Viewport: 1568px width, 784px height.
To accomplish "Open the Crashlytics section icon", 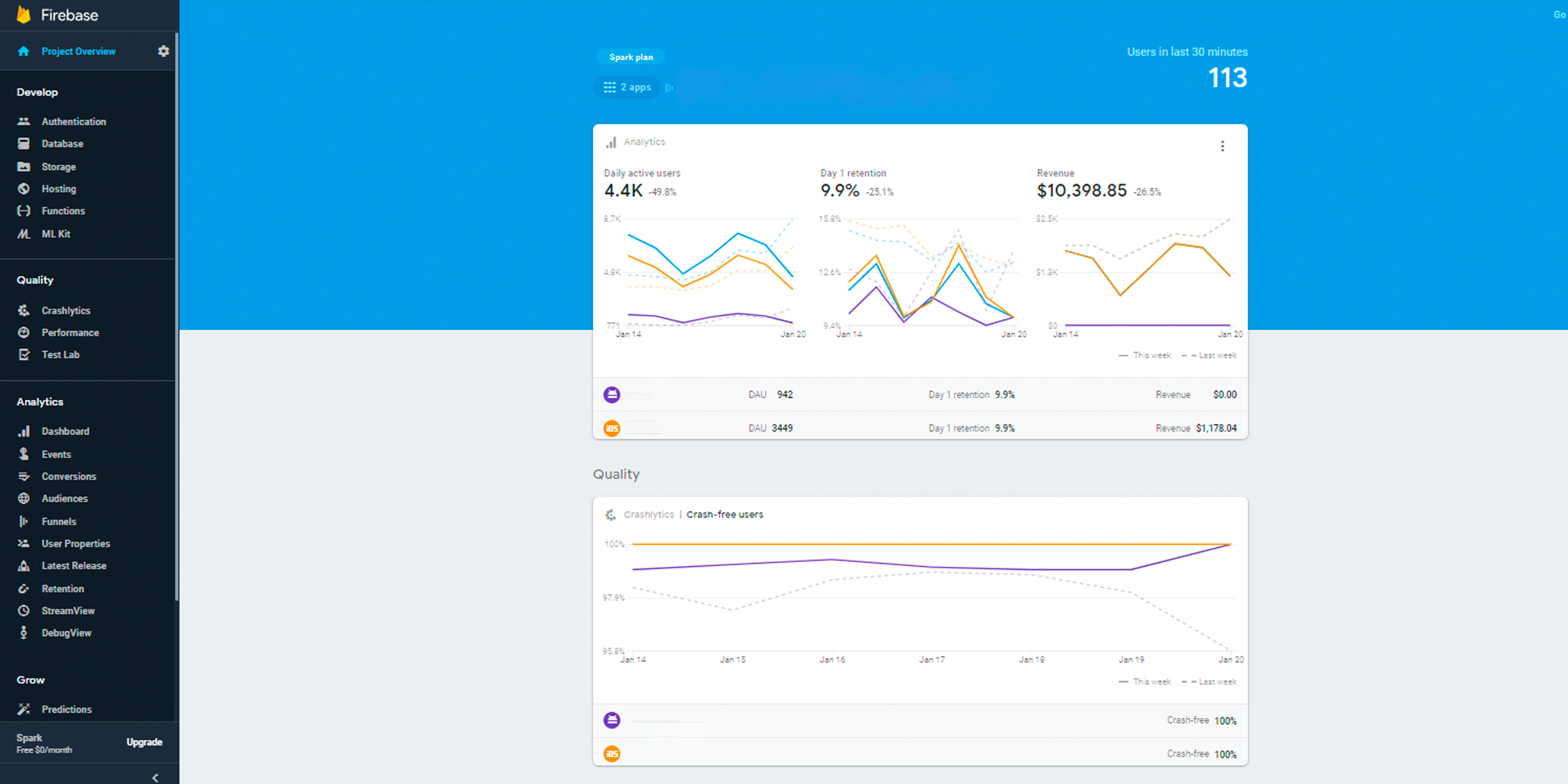I will [24, 310].
